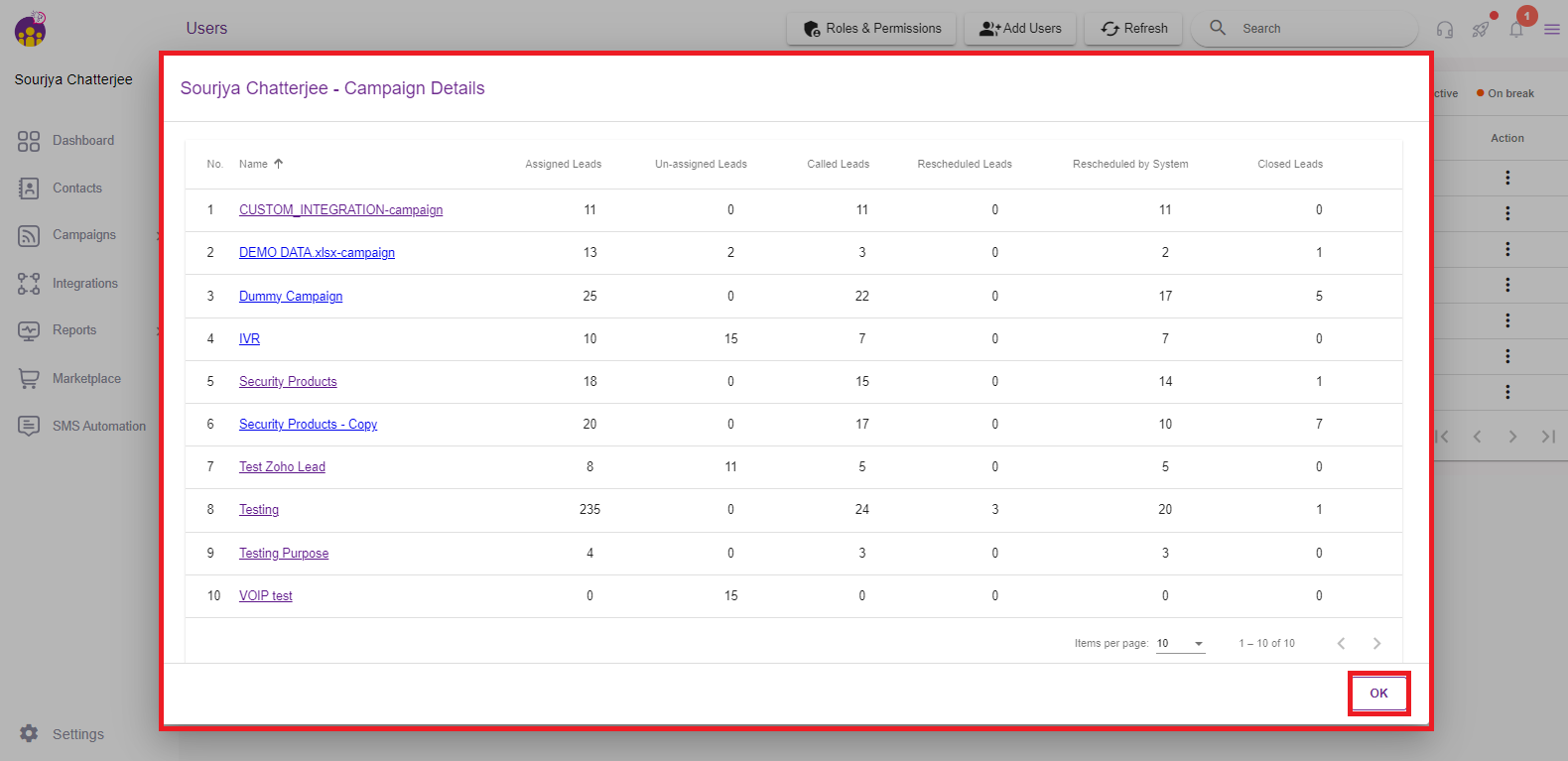Open the Security Products - Copy link

(x=308, y=425)
